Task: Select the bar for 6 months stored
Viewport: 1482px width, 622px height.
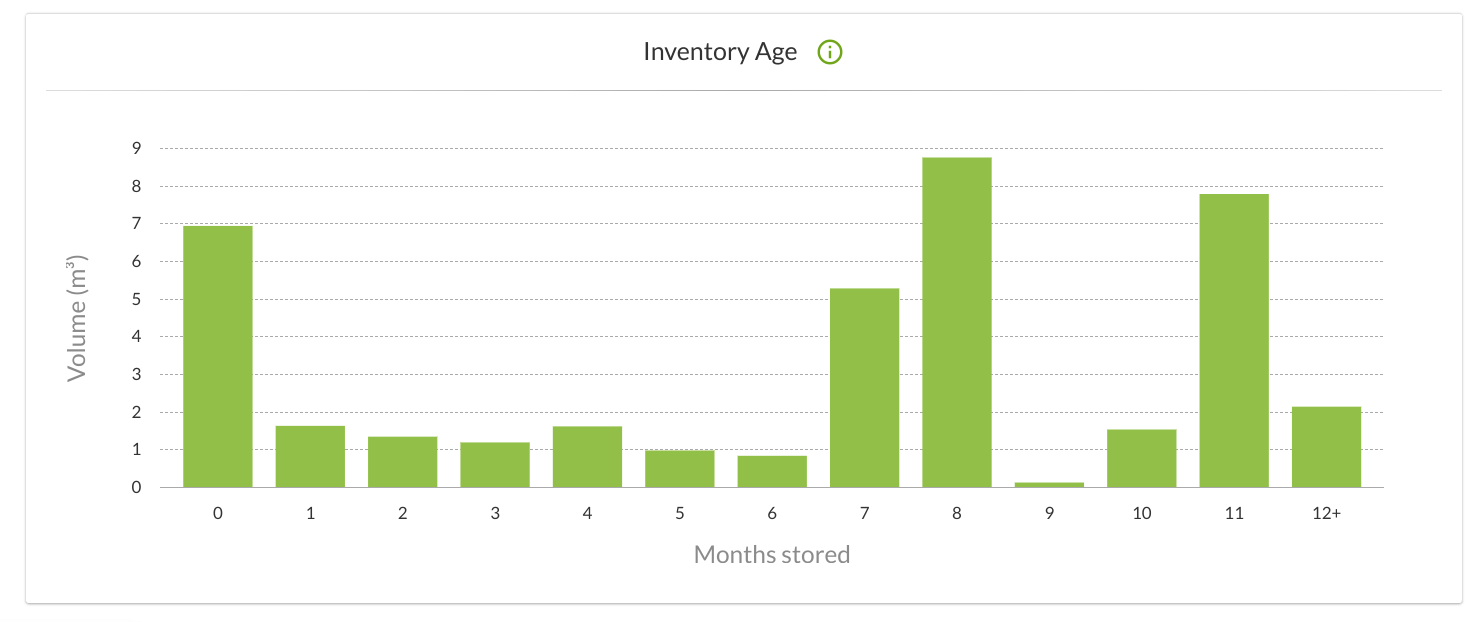Action: coord(772,471)
